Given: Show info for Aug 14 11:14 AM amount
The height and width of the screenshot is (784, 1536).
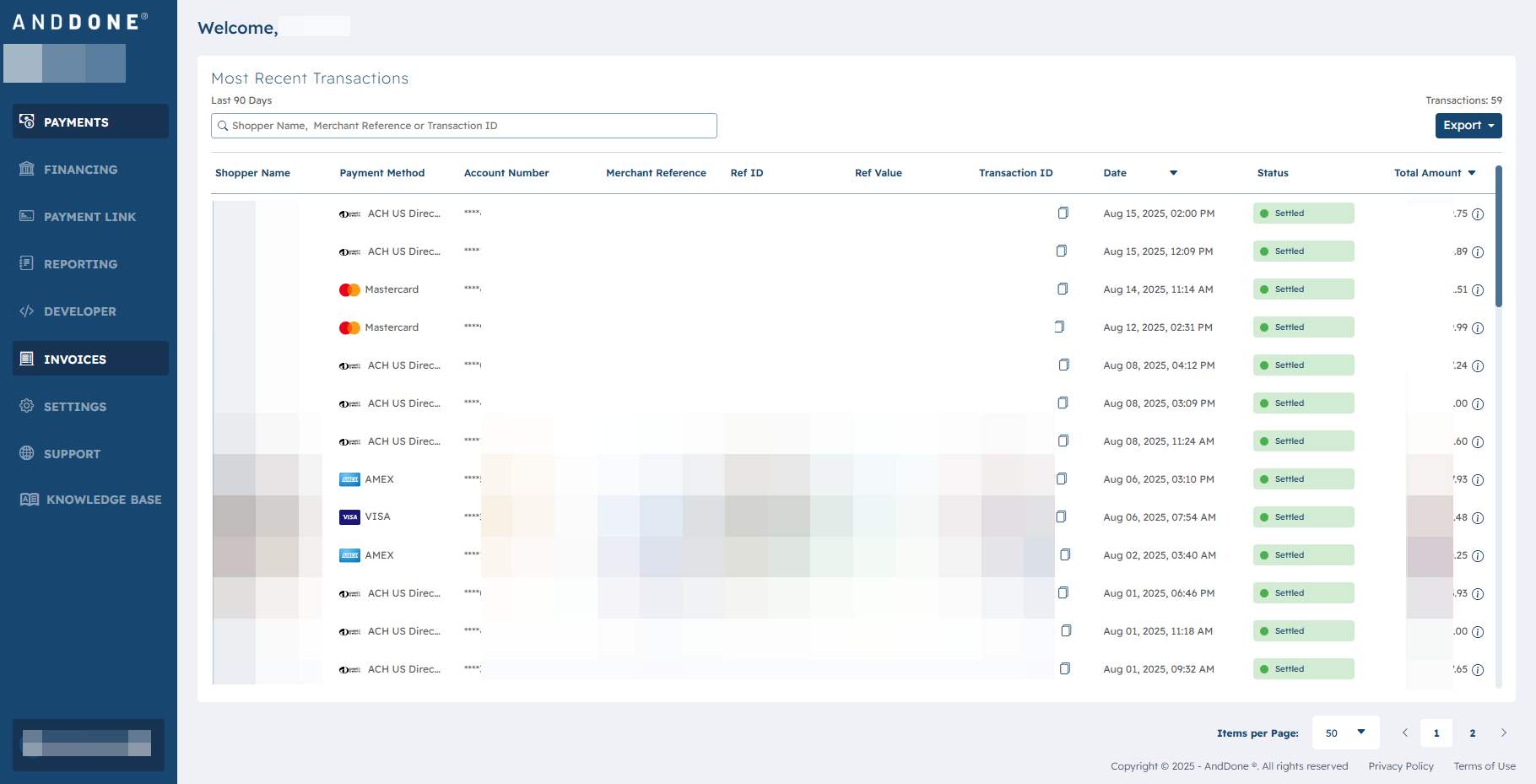Looking at the screenshot, I should [x=1478, y=290].
